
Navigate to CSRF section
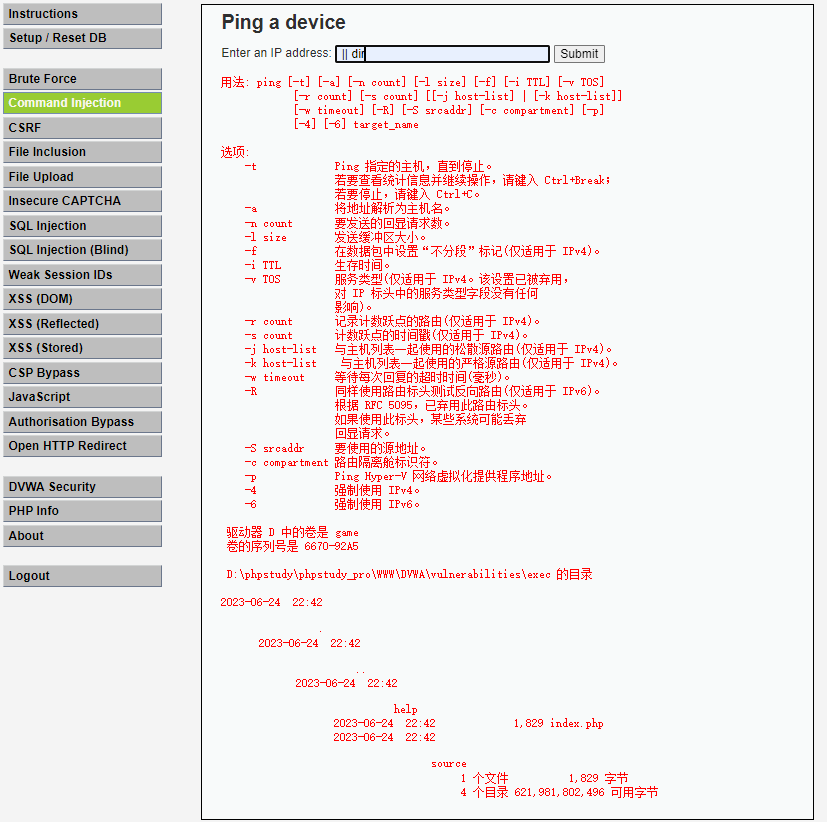pyautogui.click(x=82, y=128)
